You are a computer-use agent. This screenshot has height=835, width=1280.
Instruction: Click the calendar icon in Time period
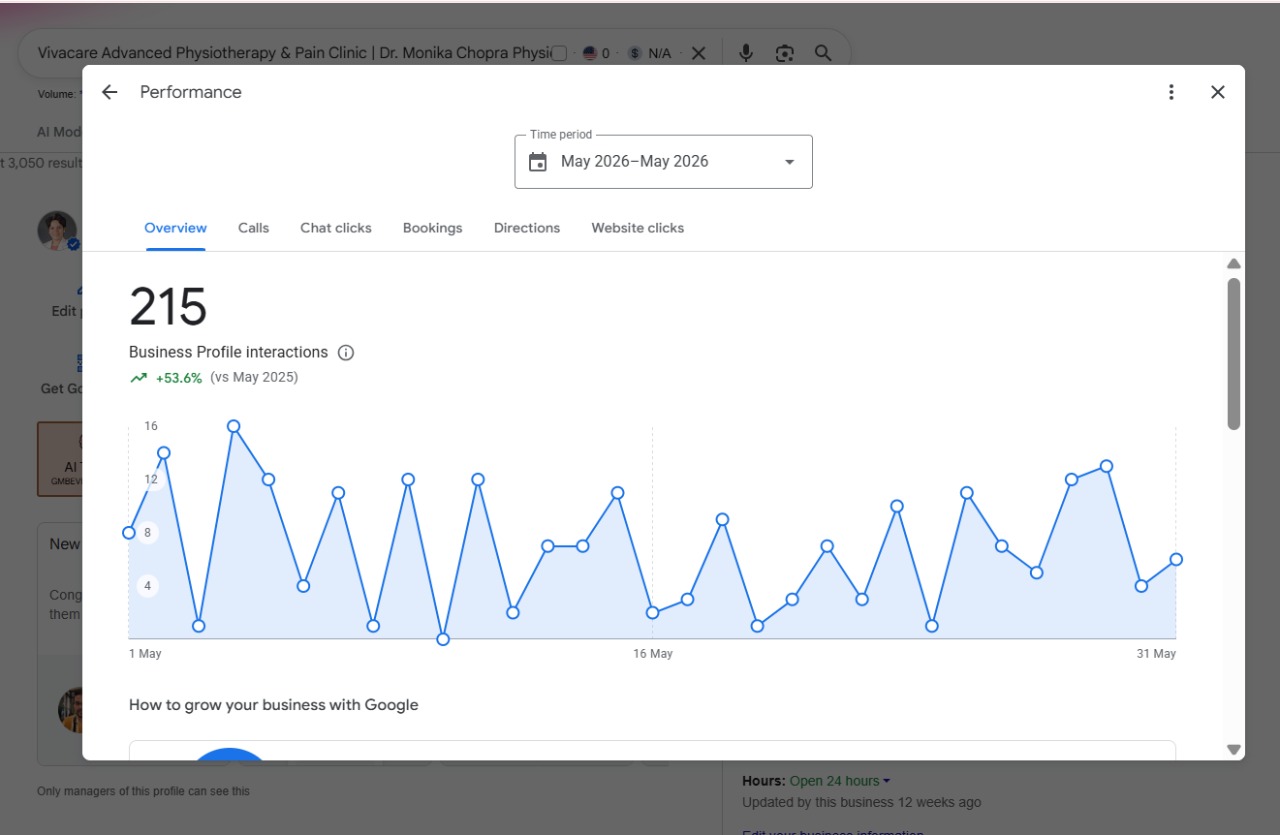[538, 162]
